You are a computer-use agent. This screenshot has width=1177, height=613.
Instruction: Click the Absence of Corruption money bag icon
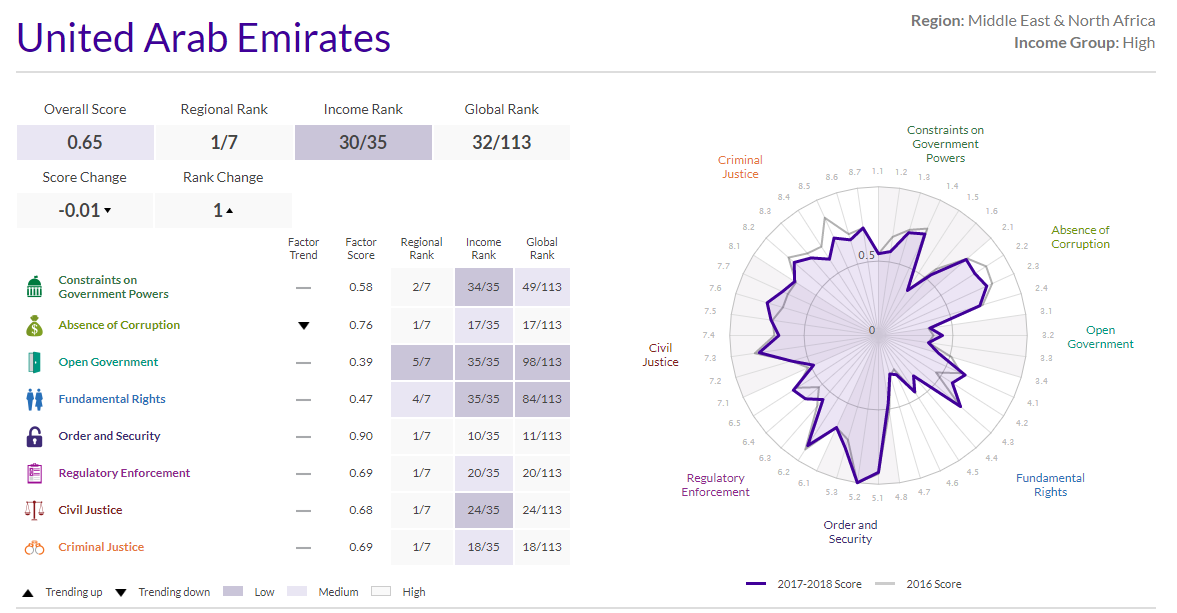pyautogui.click(x=35, y=325)
